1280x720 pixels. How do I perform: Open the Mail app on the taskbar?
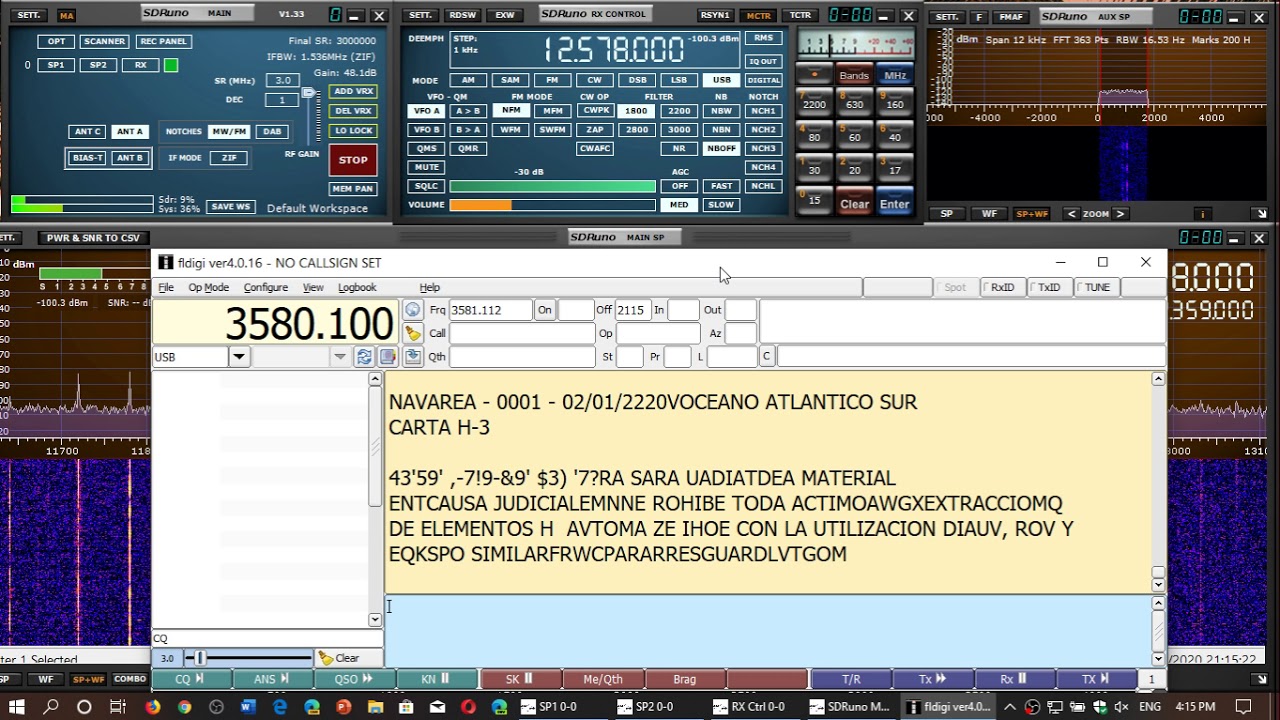click(440, 707)
